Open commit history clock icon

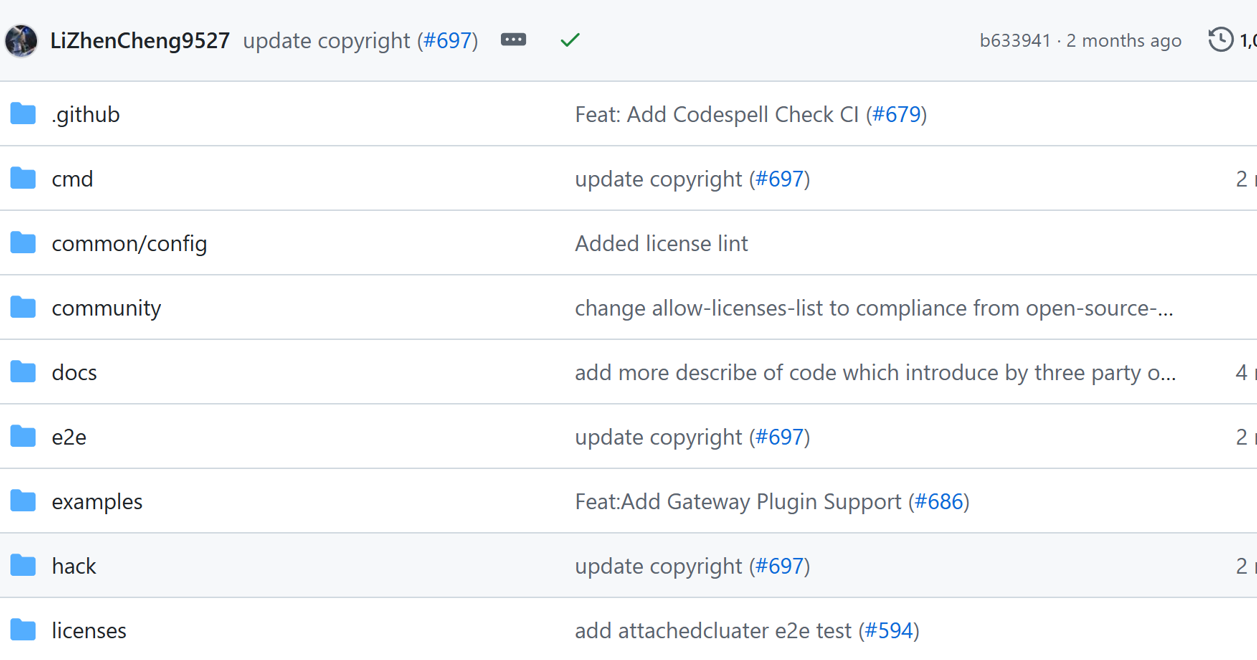point(1220,40)
